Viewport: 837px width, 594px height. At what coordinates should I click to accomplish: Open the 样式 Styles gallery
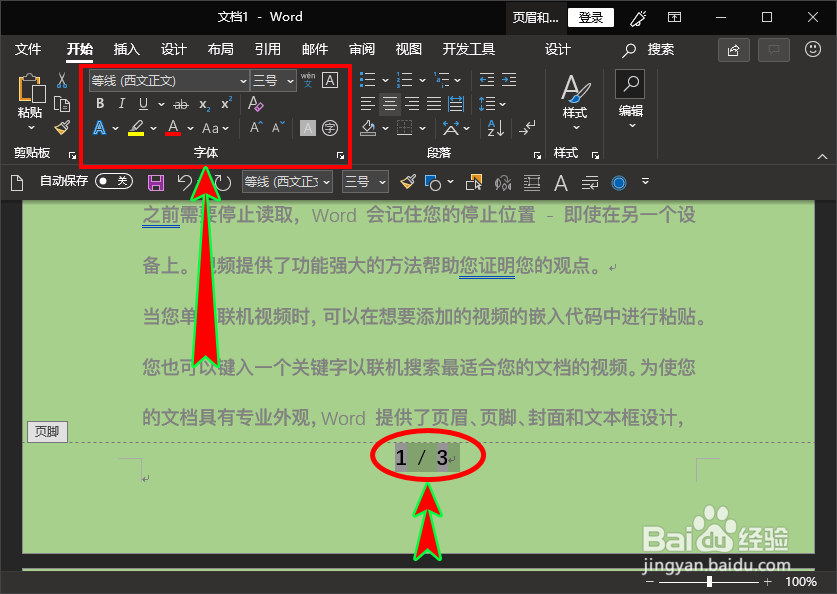(x=575, y=102)
